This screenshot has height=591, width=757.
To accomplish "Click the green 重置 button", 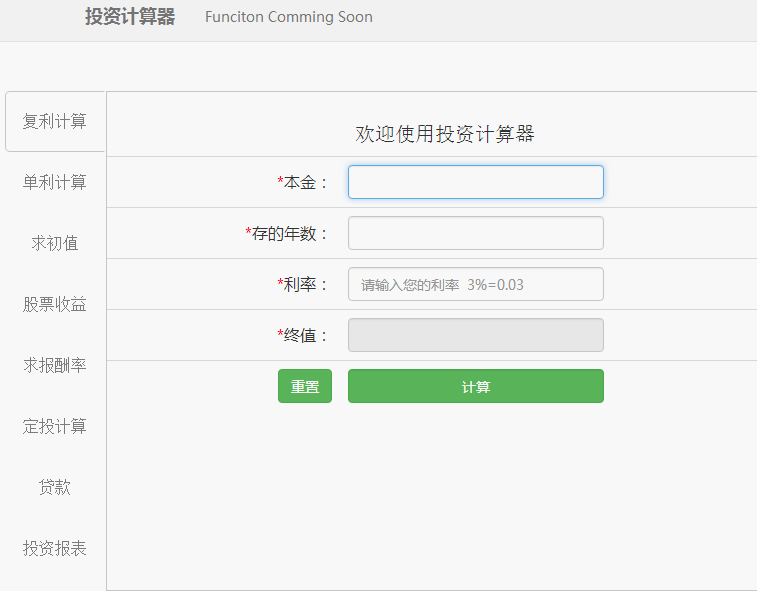I will [305, 386].
